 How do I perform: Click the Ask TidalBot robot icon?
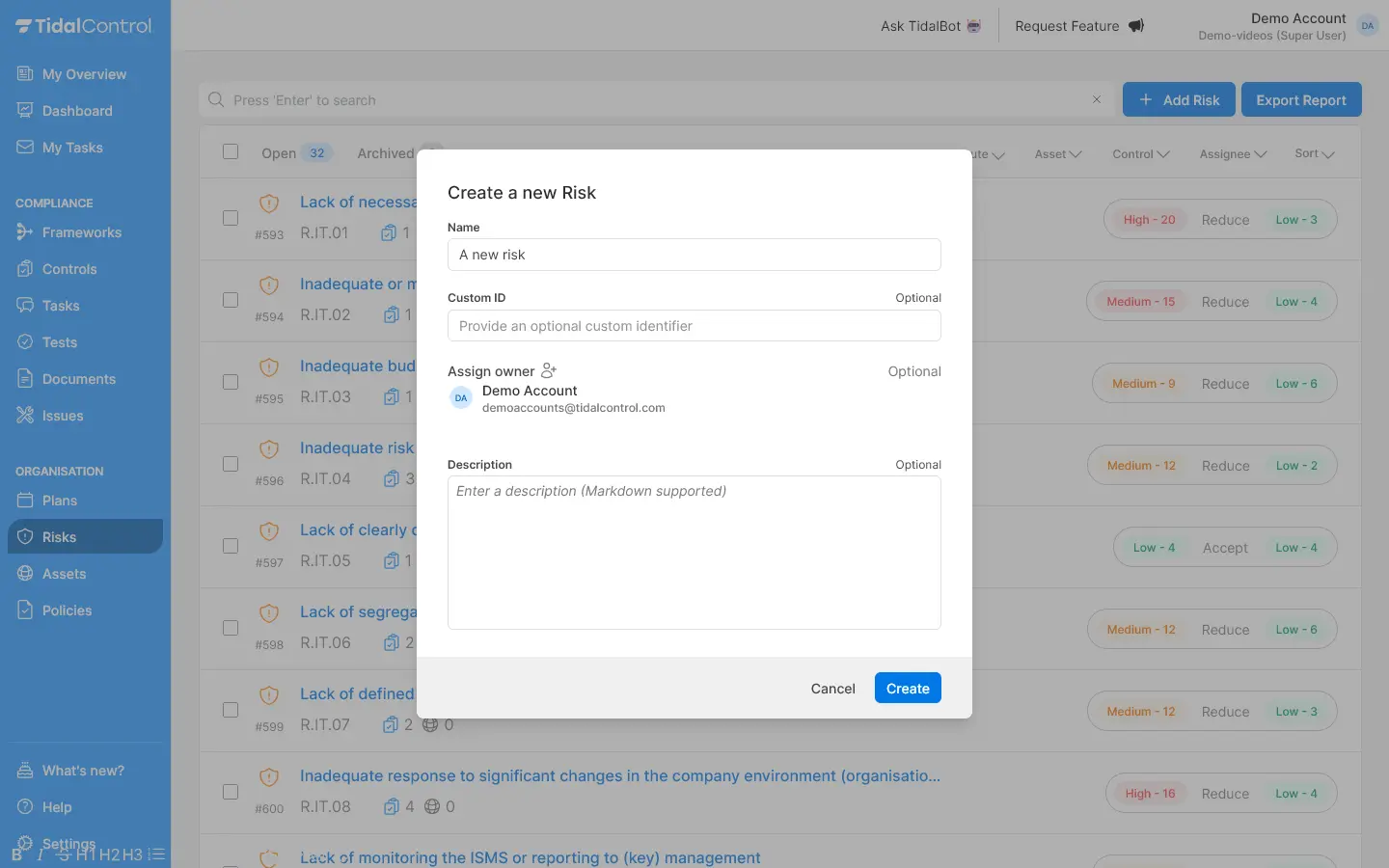(x=974, y=26)
